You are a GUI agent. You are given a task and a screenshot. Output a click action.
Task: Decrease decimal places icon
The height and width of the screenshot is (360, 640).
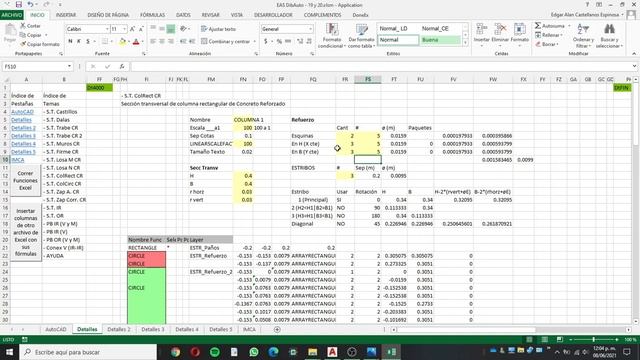(309, 41)
